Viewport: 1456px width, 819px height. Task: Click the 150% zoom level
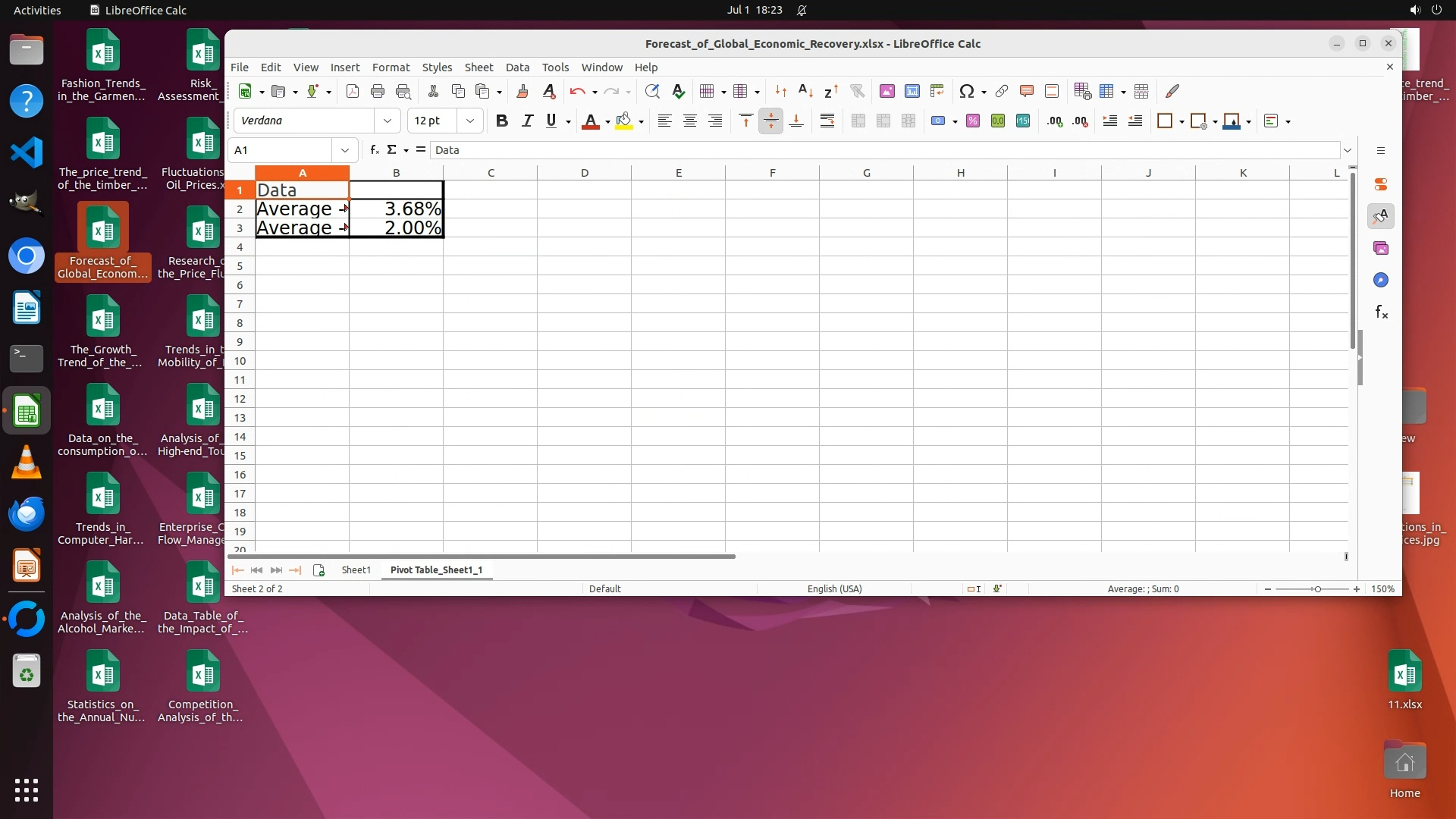[1382, 588]
